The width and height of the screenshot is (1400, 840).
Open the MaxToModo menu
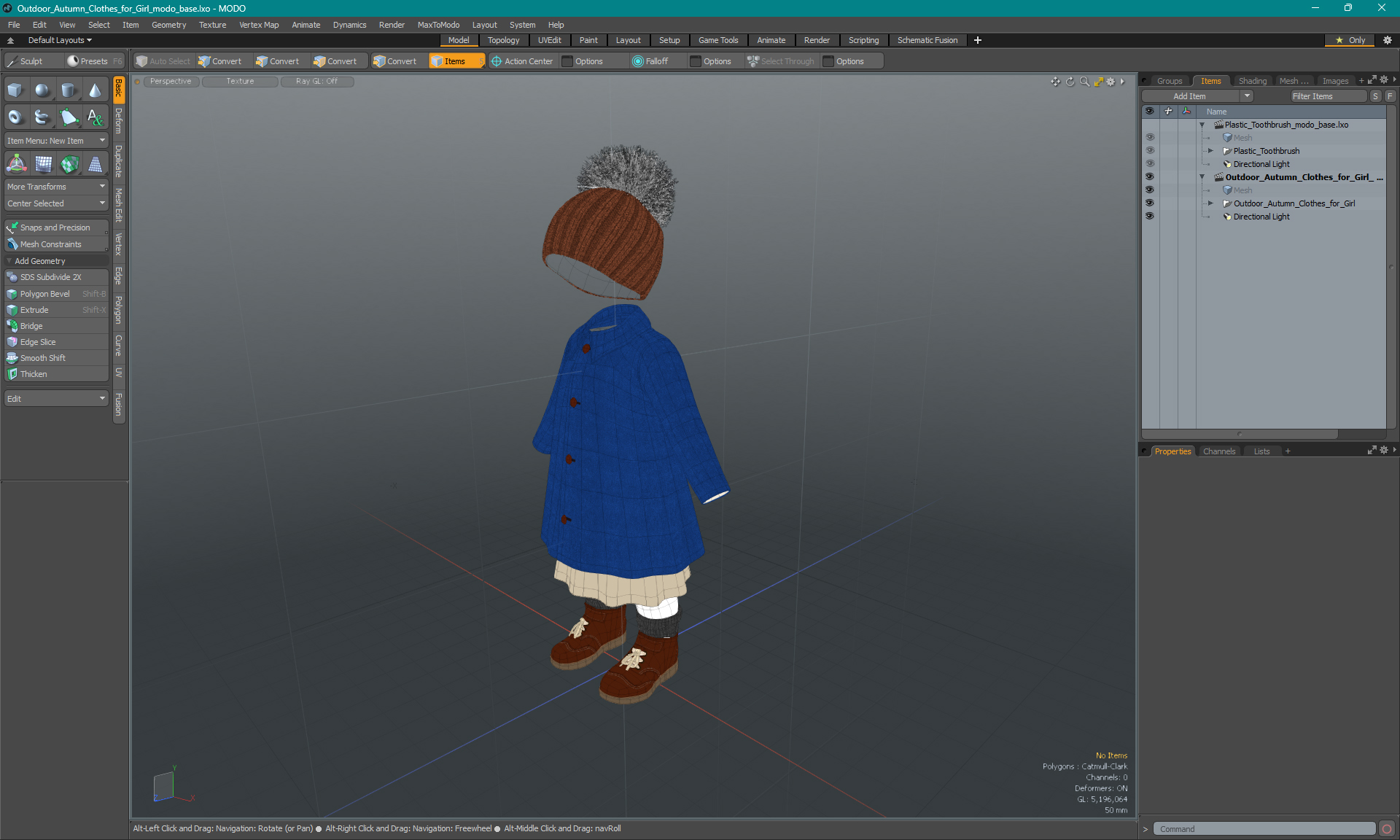point(438,25)
